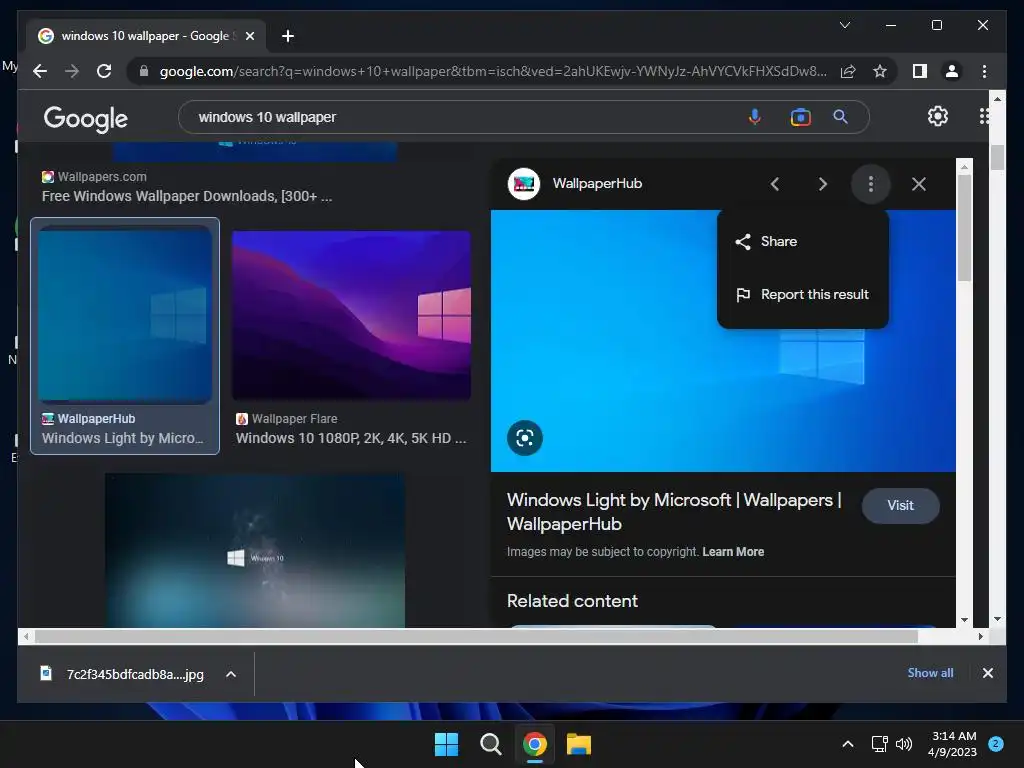The image size is (1024, 768).
Task: Open Google apps grid
Action: coord(984,116)
